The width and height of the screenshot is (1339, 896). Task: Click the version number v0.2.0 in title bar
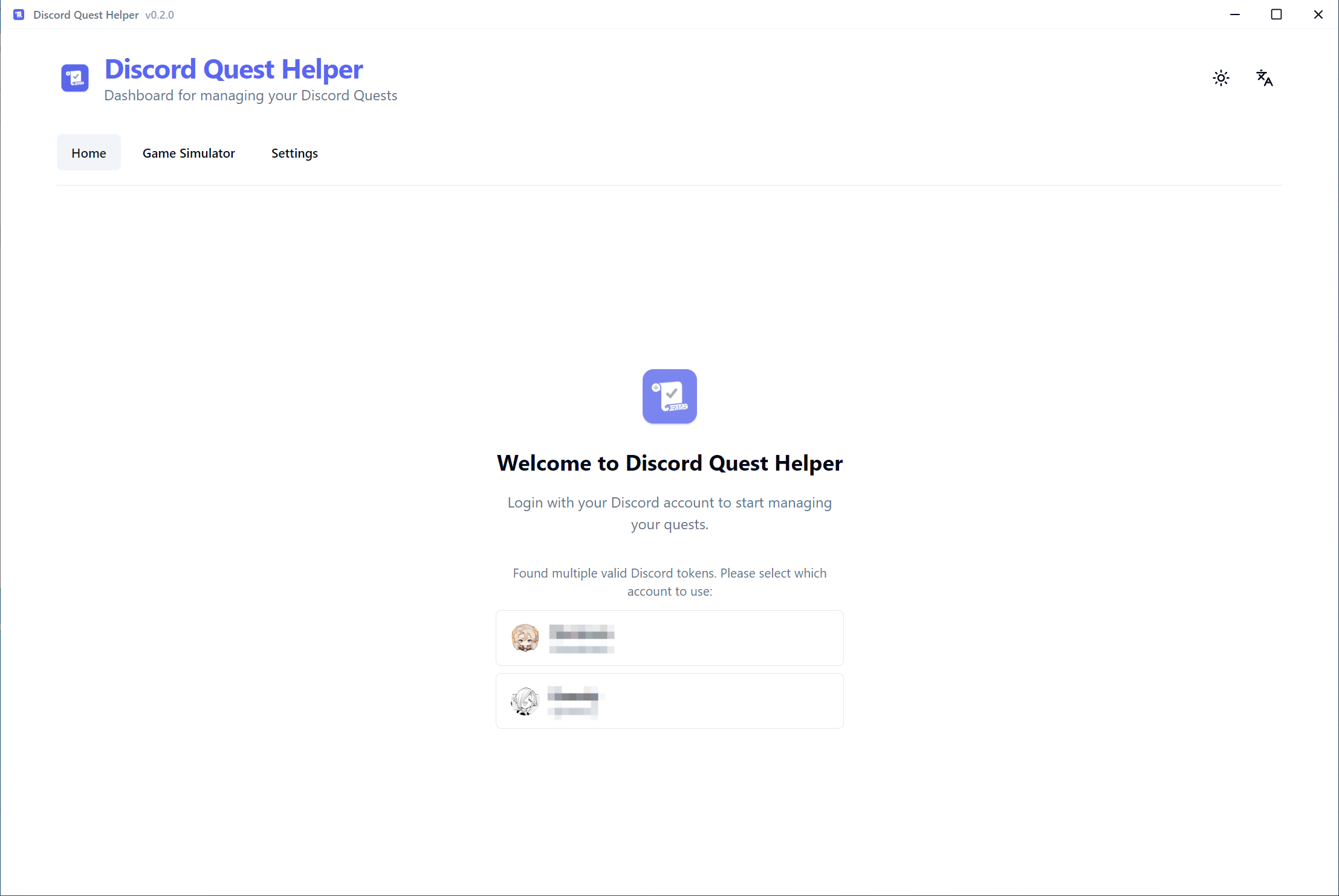(160, 14)
